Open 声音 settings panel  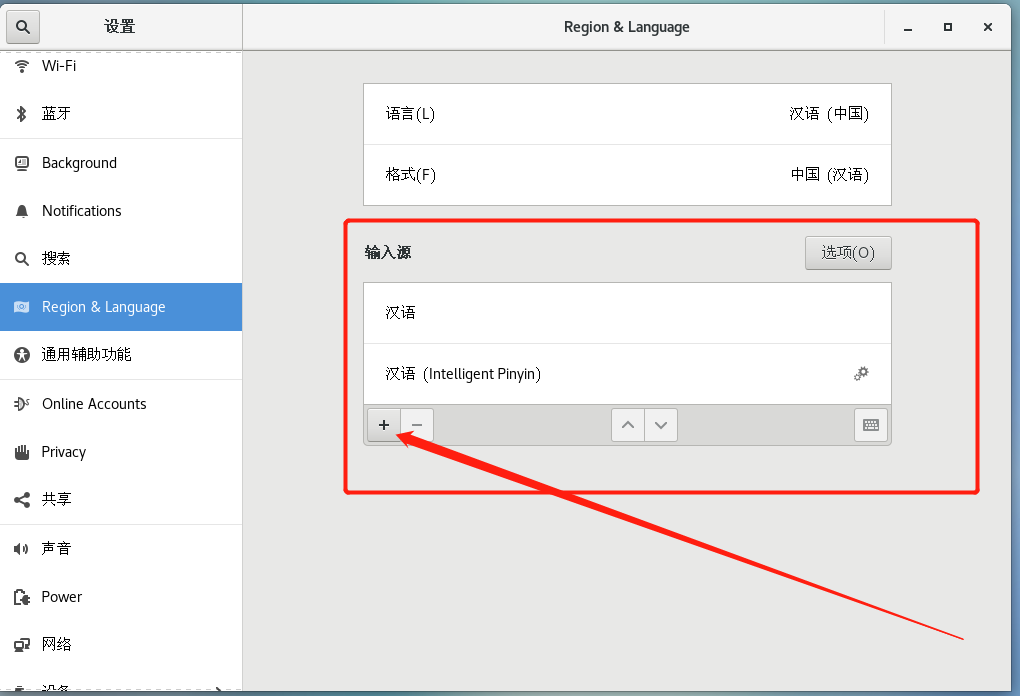[121, 549]
